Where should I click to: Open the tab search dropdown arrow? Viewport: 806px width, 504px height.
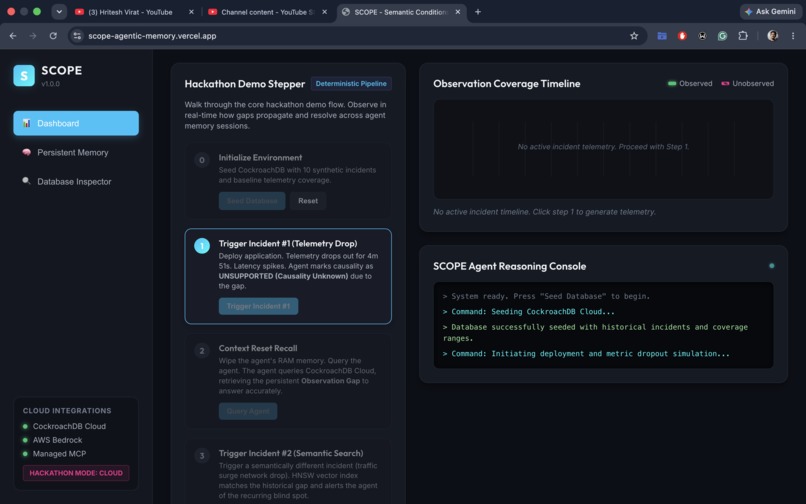point(59,12)
